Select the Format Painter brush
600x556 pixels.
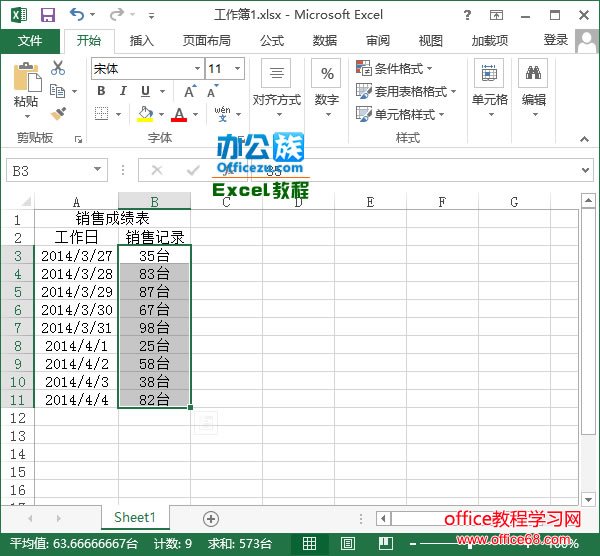(58, 113)
